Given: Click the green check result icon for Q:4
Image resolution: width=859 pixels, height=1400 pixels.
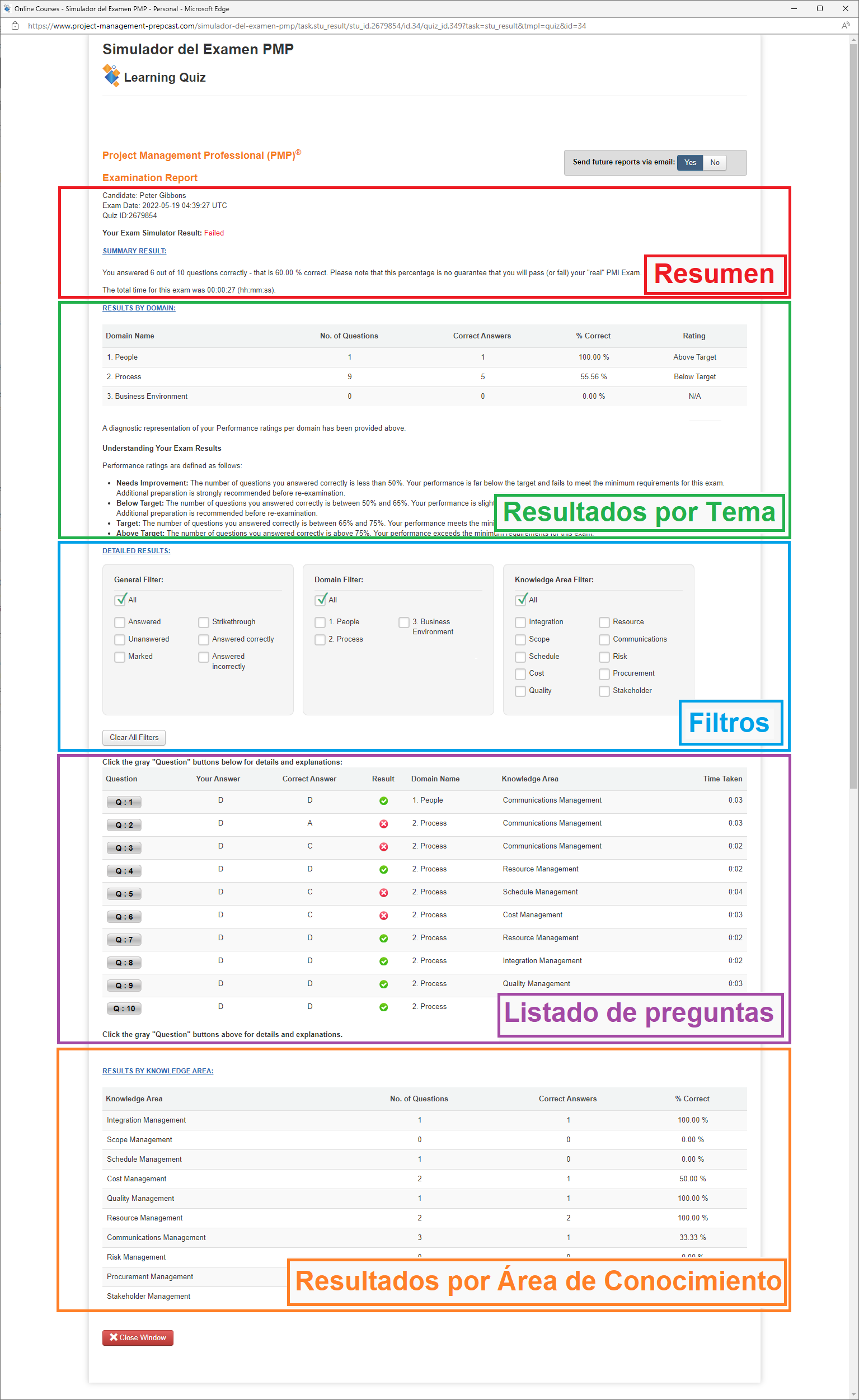Looking at the screenshot, I should coord(384,869).
